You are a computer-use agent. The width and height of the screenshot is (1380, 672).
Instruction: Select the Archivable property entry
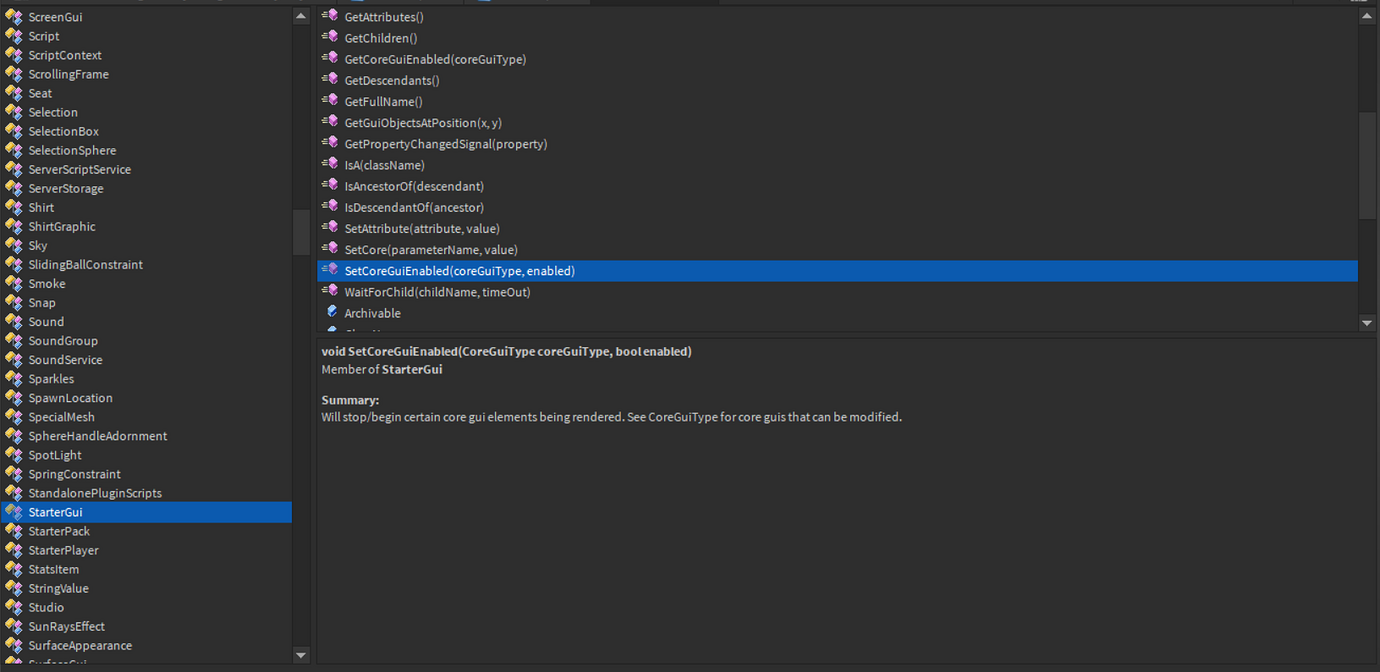(x=373, y=312)
